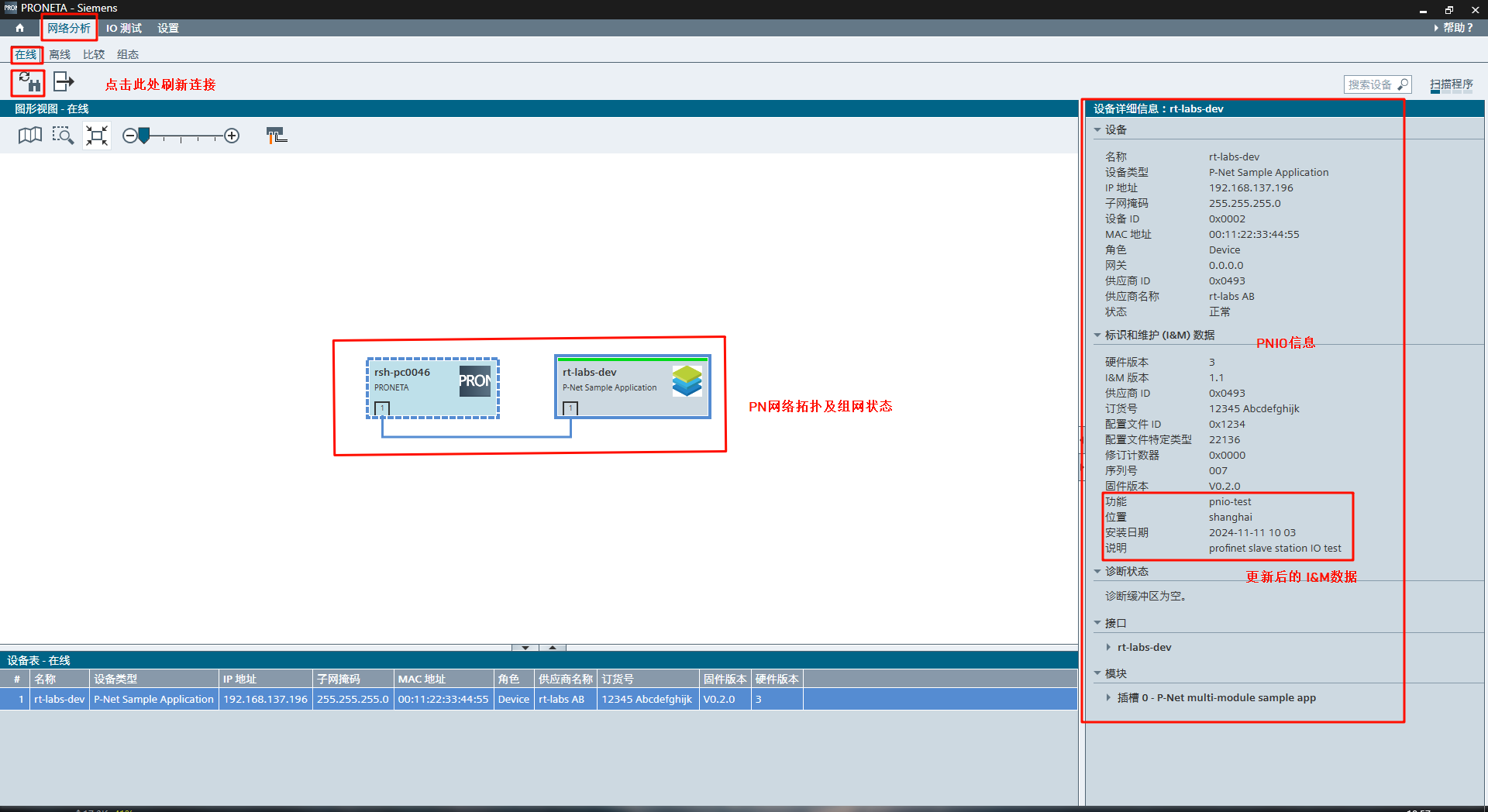1488x812 pixels.
Task: Switch to the 离线 tab
Action: point(60,55)
